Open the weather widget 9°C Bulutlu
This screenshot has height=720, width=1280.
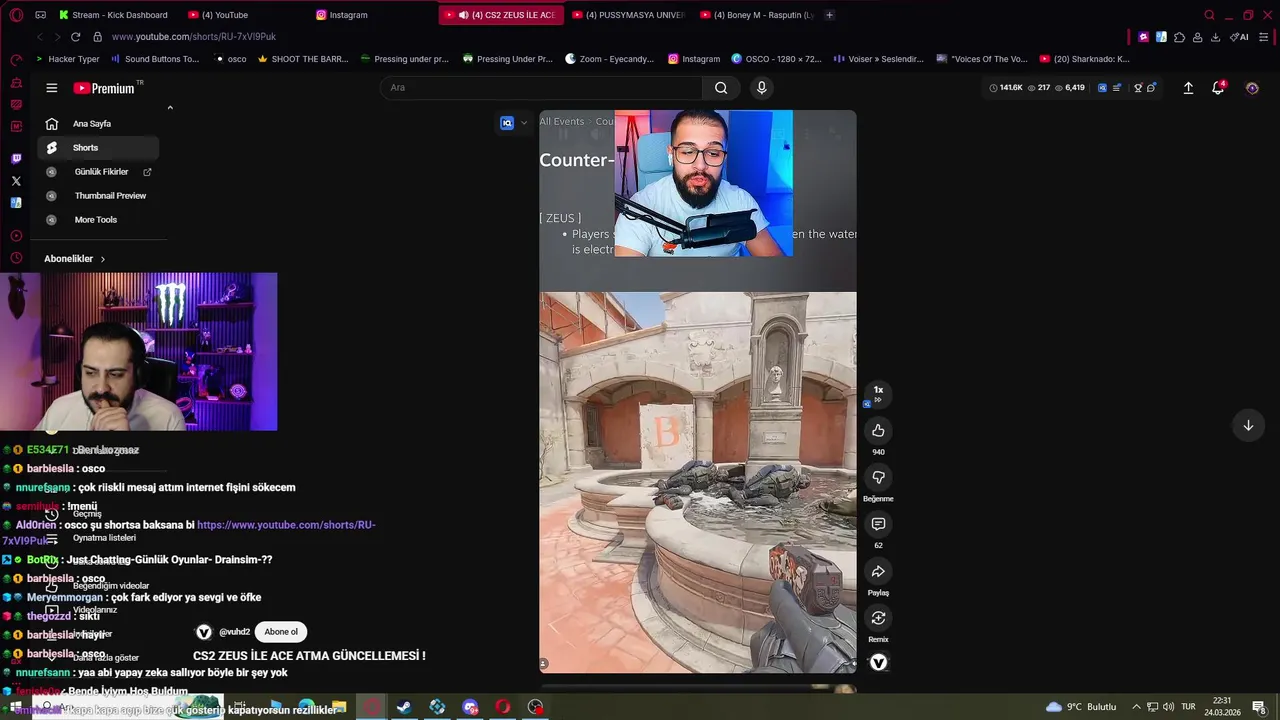click(x=1080, y=707)
